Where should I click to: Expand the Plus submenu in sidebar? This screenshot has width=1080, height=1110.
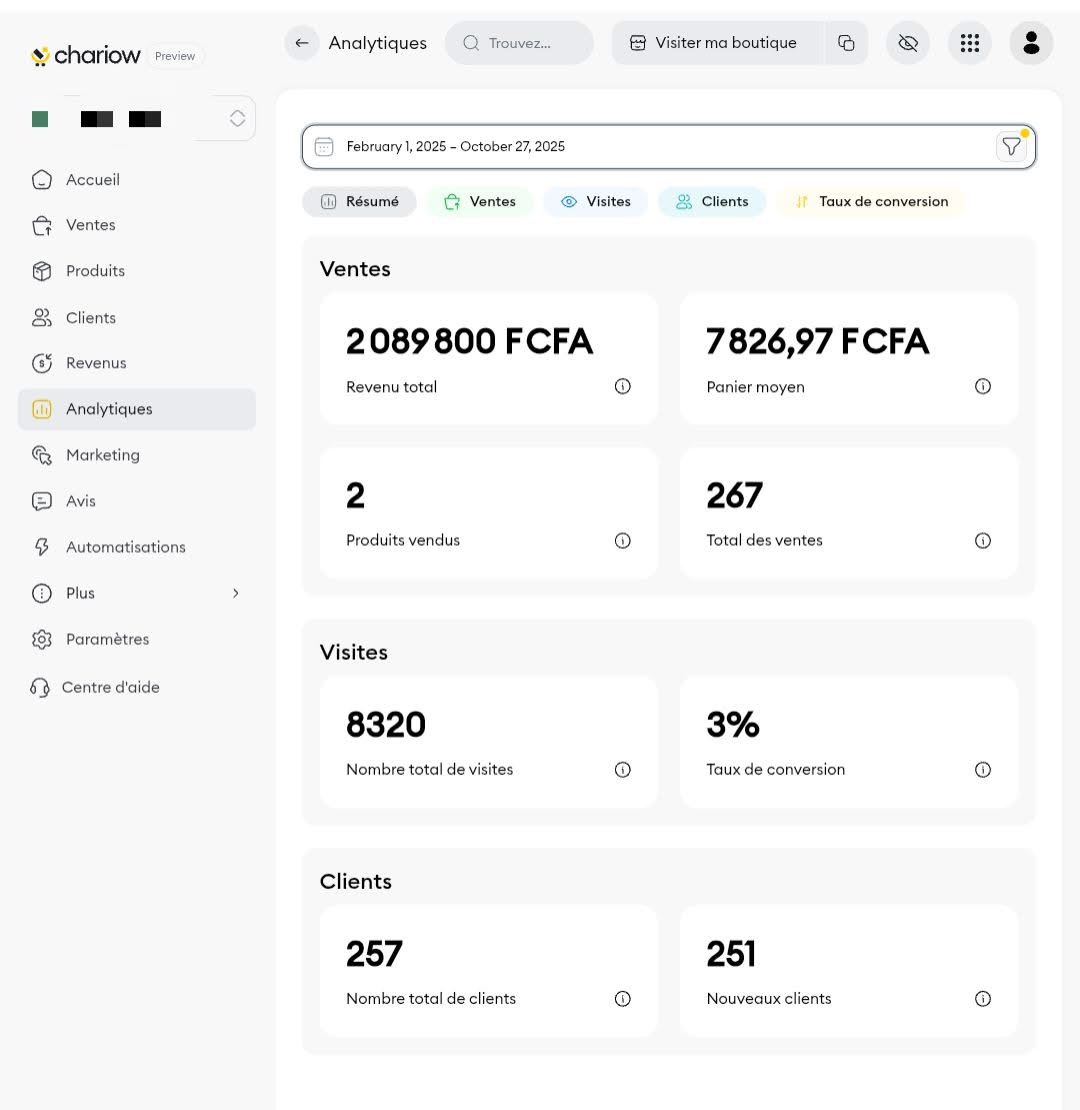pos(236,593)
